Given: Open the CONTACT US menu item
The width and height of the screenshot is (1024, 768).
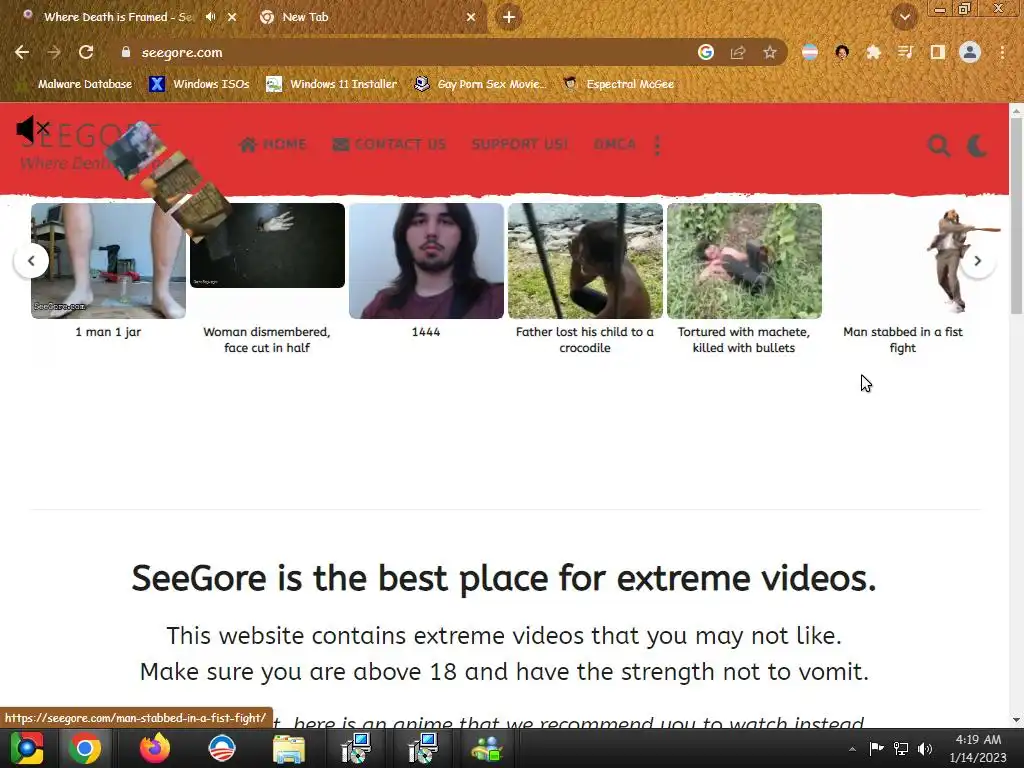Looking at the screenshot, I should 389,144.
